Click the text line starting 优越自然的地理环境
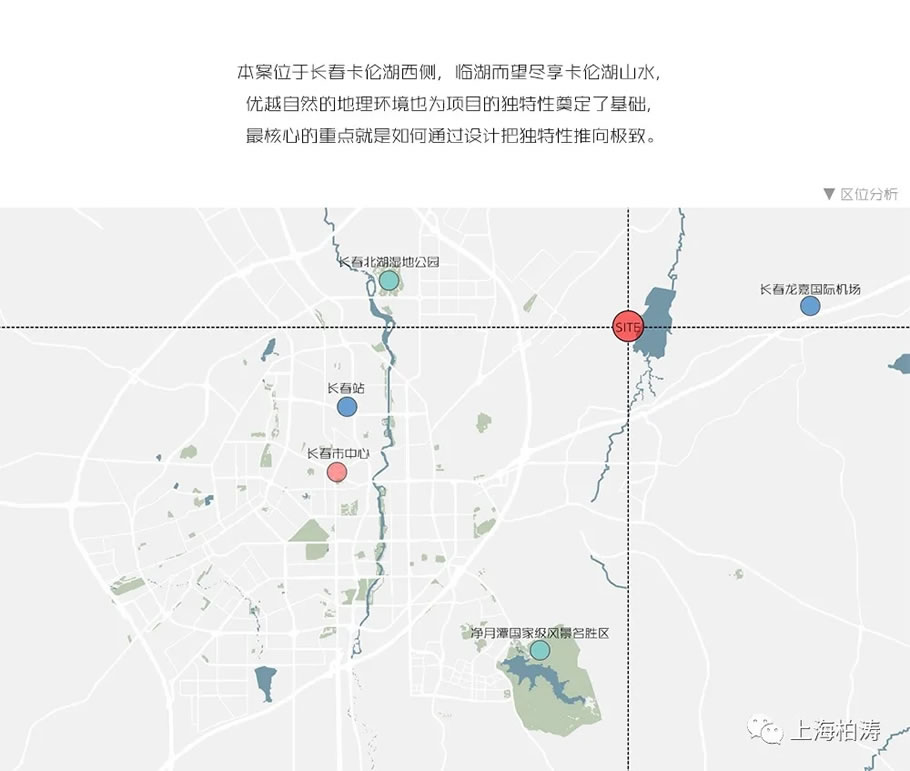Viewport: 910px width, 771px height. (449, 104)
